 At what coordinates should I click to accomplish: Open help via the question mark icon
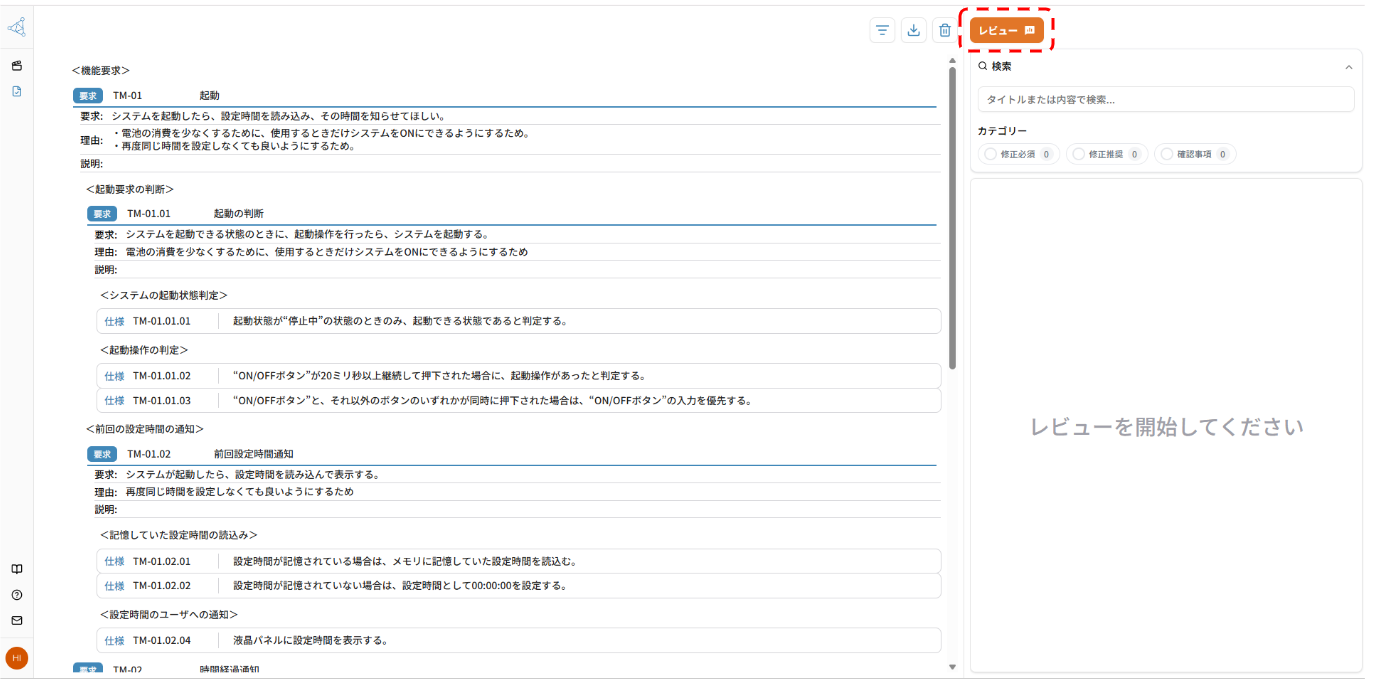16,594
